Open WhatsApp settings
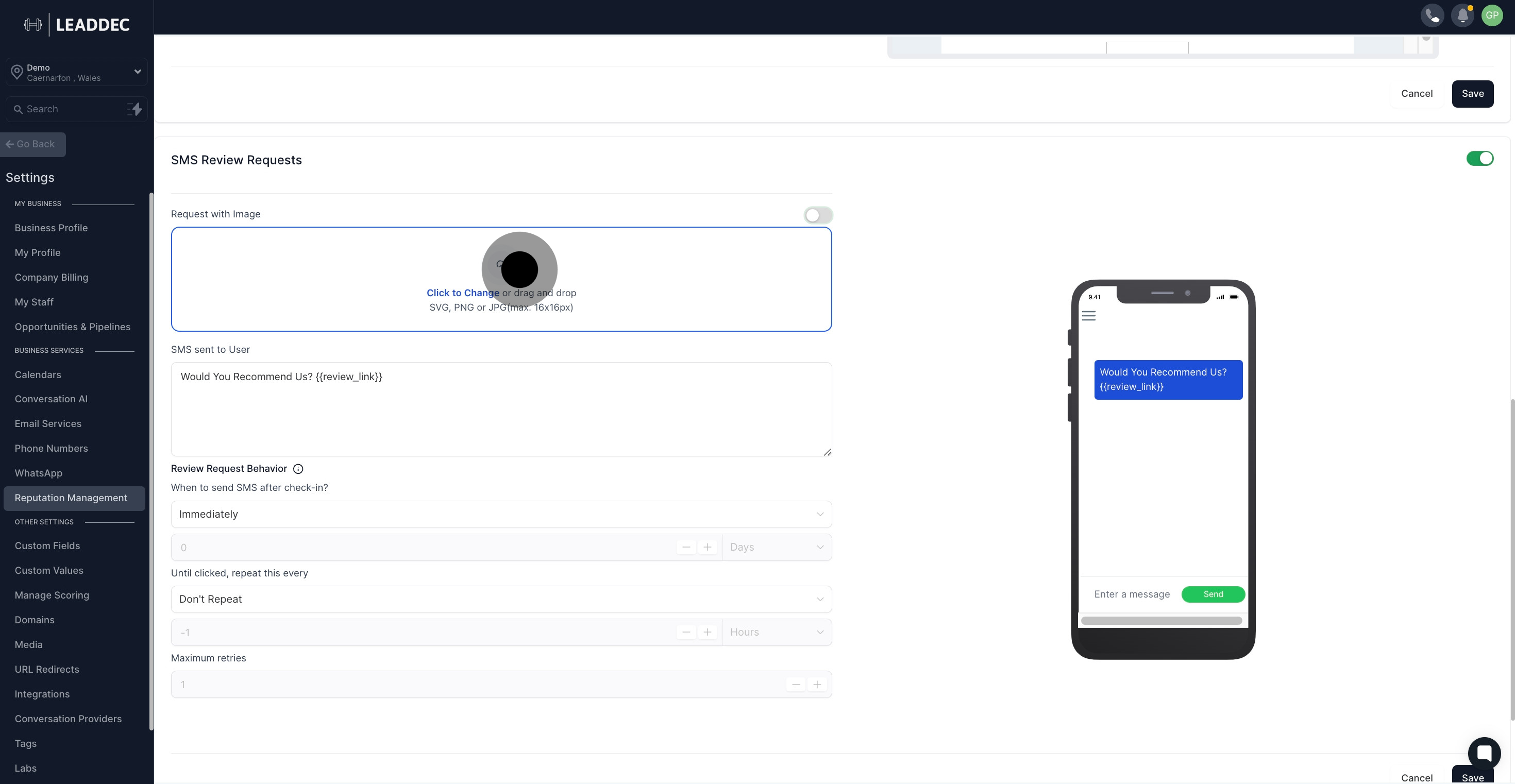The image size is (1515, 784). click(38, 473)
